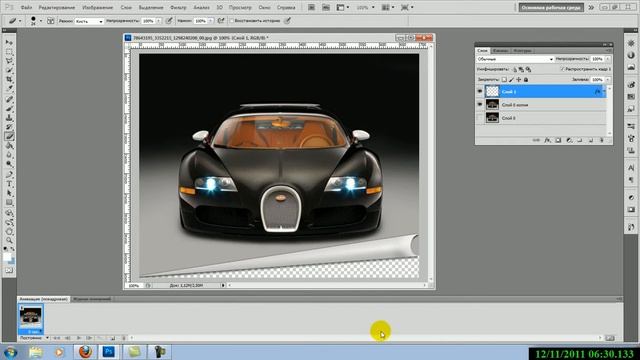
Task: Open the flow slider arrow in options bar
Action: point(211,21)
